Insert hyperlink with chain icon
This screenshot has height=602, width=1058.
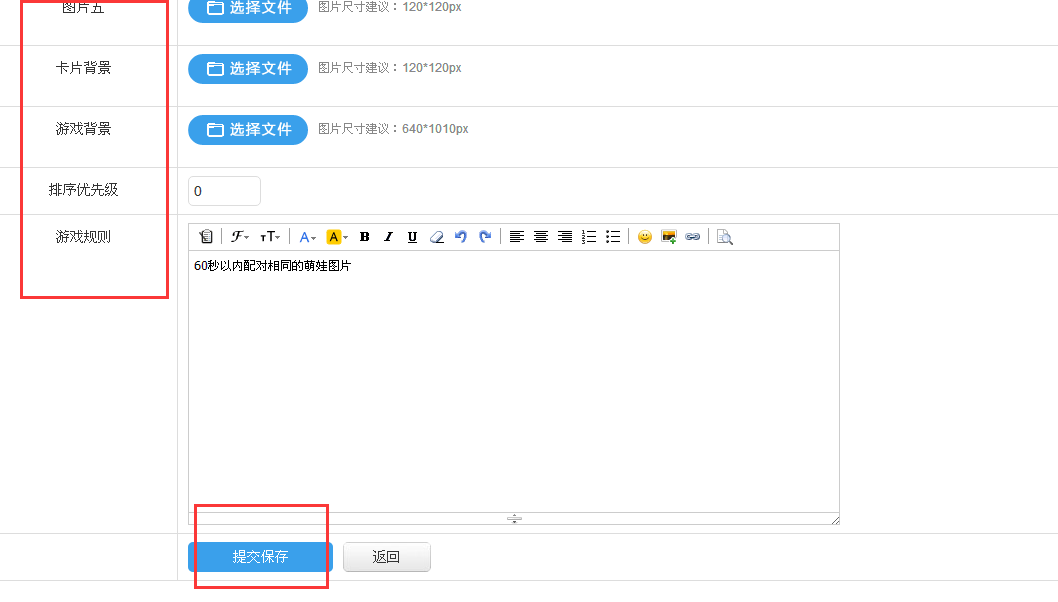pos(692,237)
